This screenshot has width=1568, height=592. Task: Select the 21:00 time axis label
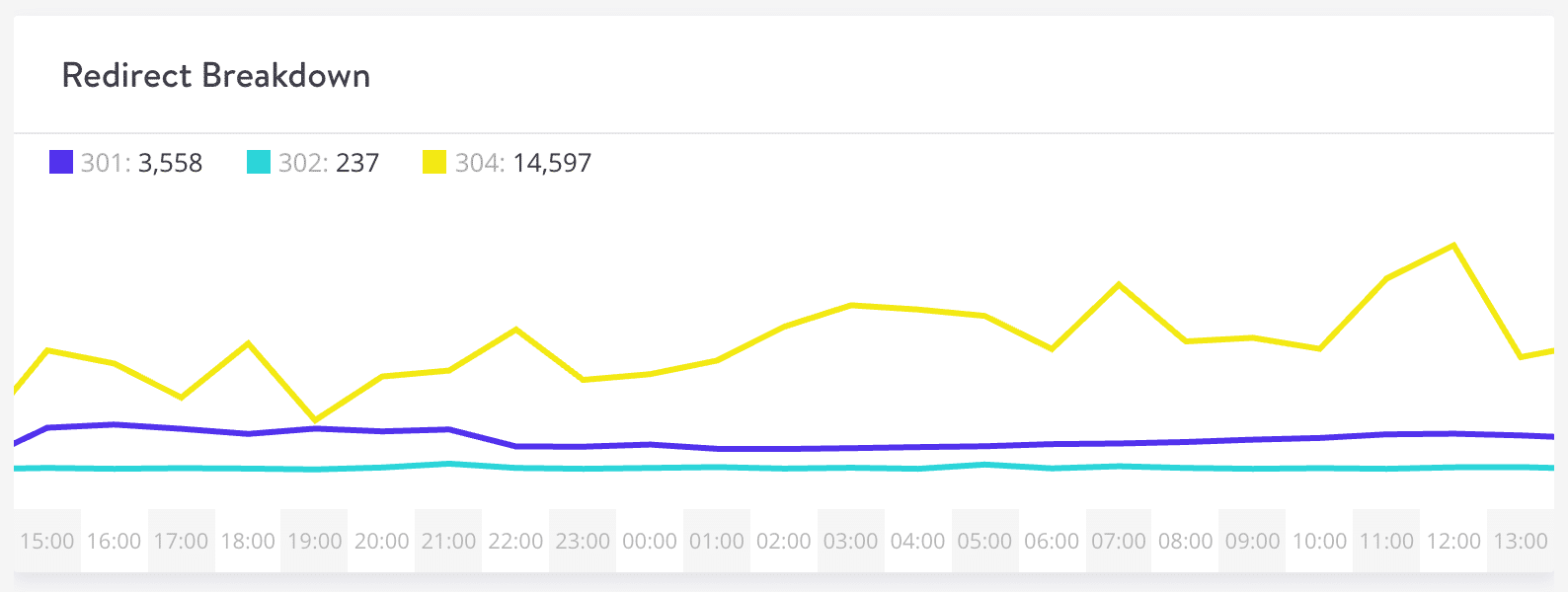[448, 541]
